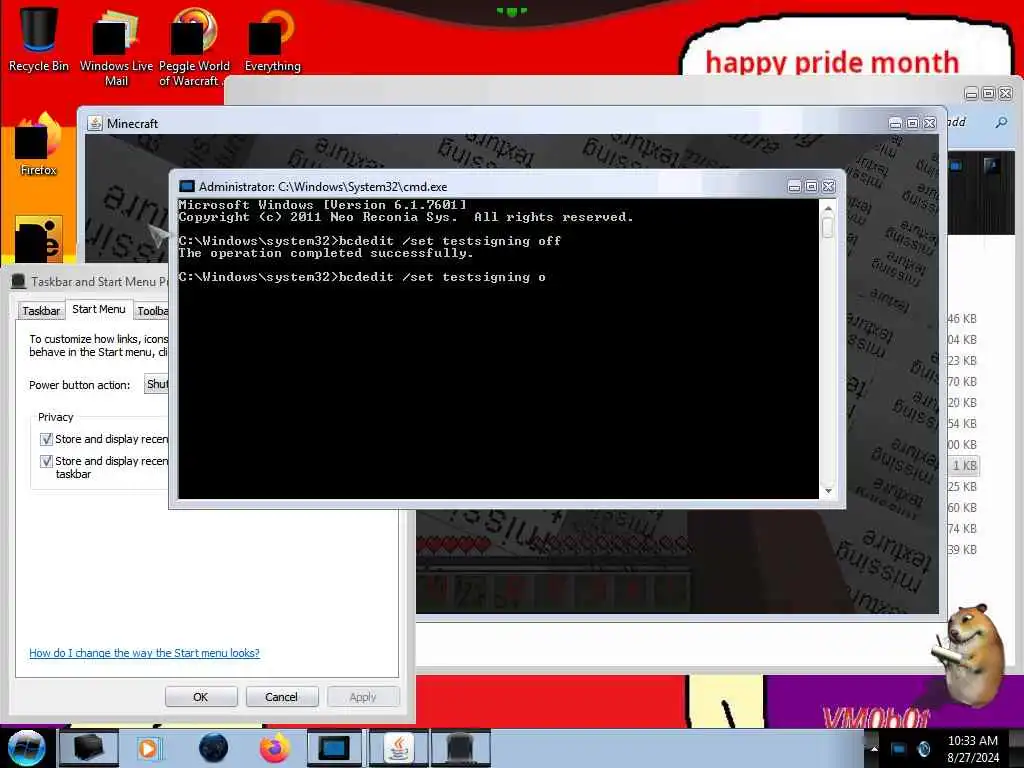1024x768 pixels.
Task: Show hidden system tray icons
Action: tap(874, 748)
